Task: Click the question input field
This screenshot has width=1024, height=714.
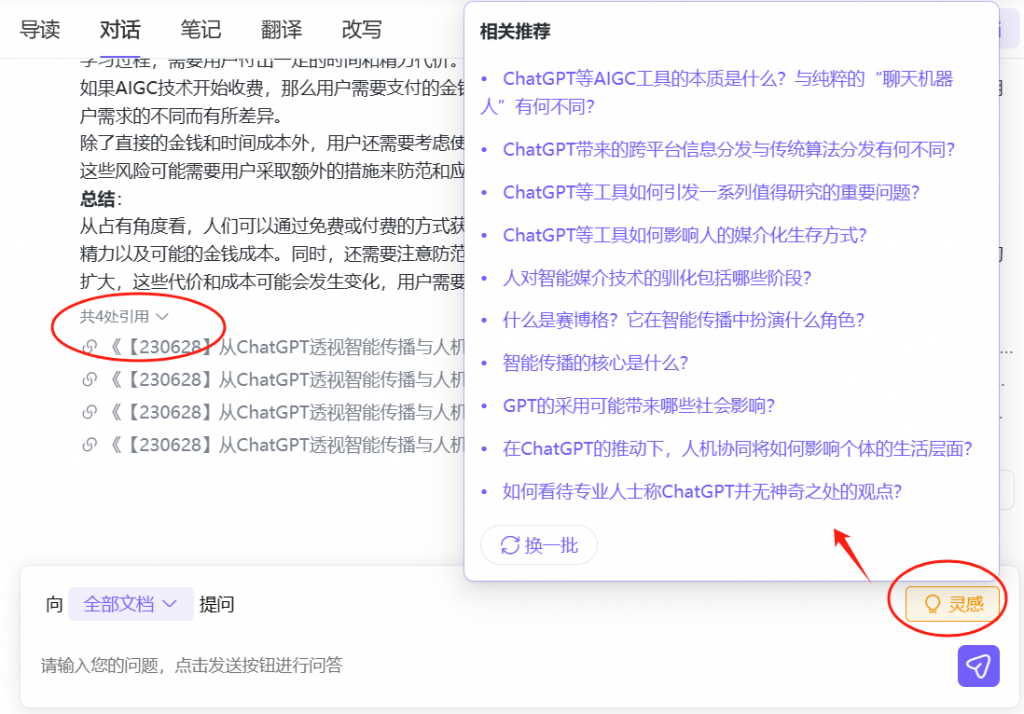Action: coord(490,666)
